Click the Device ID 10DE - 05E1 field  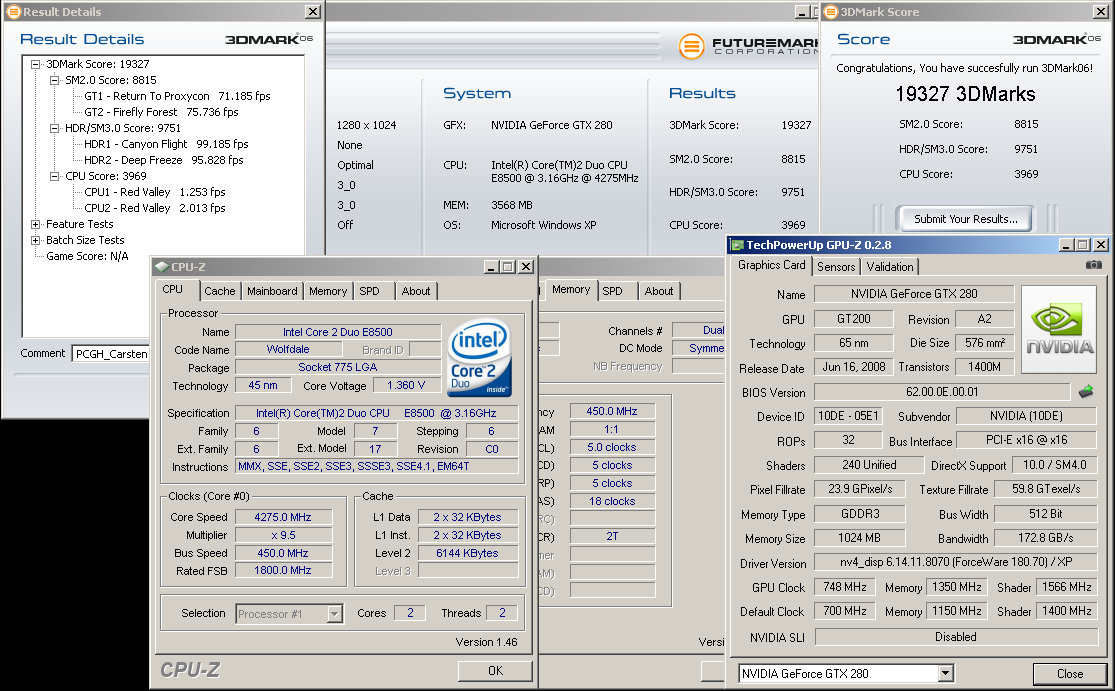pyautogui.click(x=848, y=416)
